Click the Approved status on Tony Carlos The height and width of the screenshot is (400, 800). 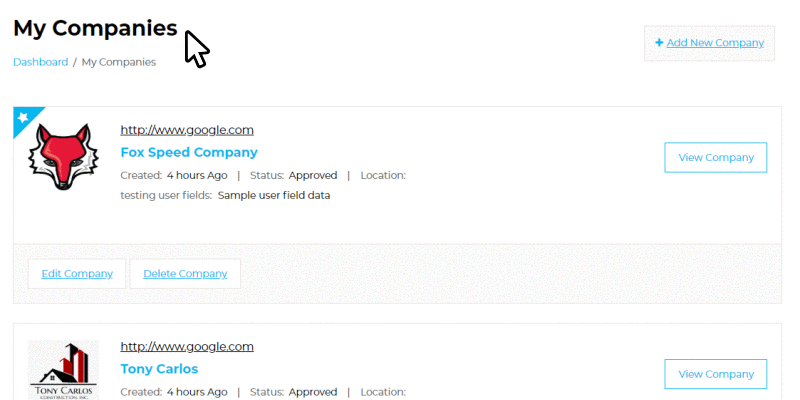pyautogui.click(x=313, y=392)
